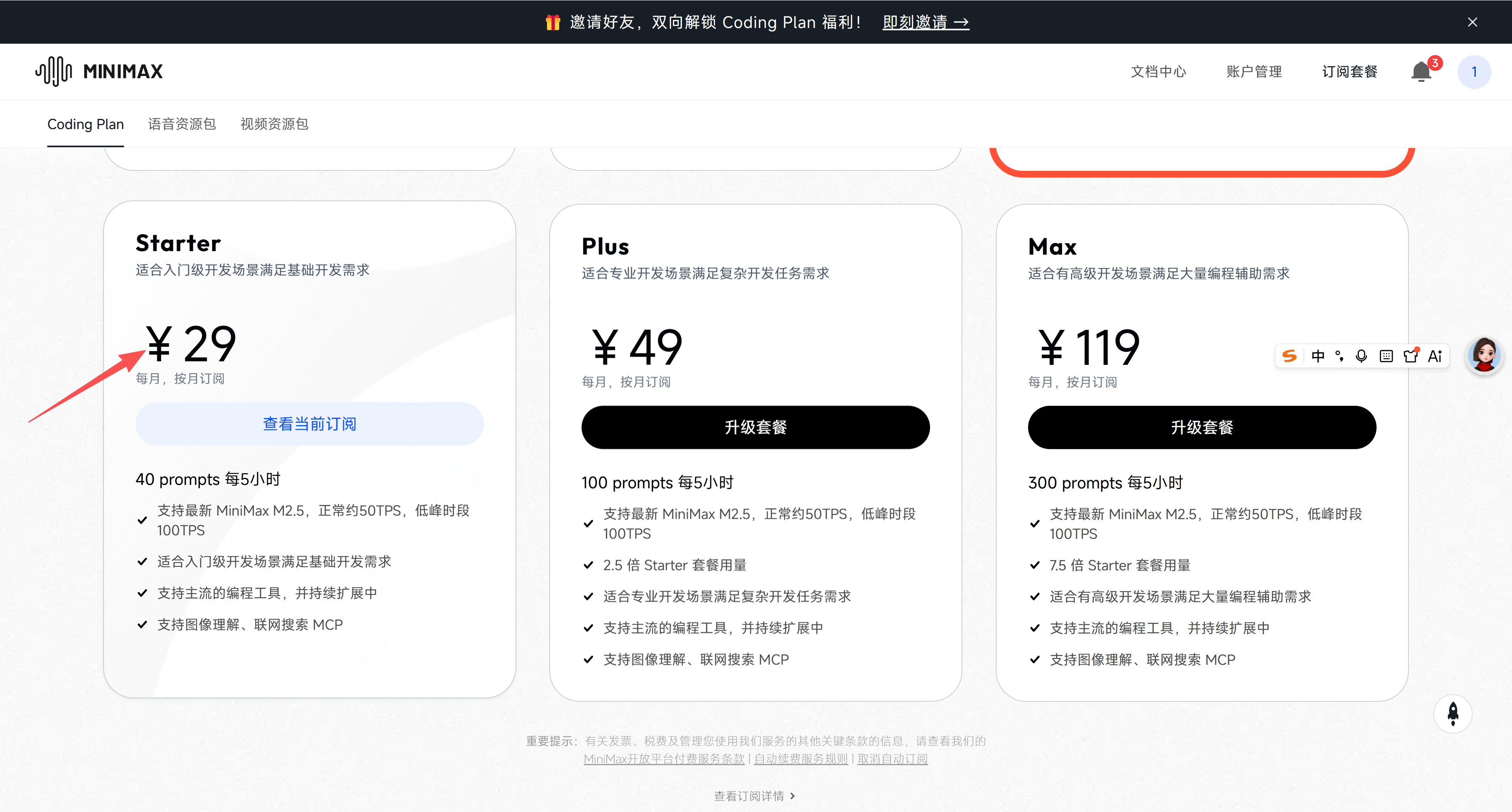Click the 2.5 倍 Starter 套餐用量 item
1512x812 pixels.
675,565
